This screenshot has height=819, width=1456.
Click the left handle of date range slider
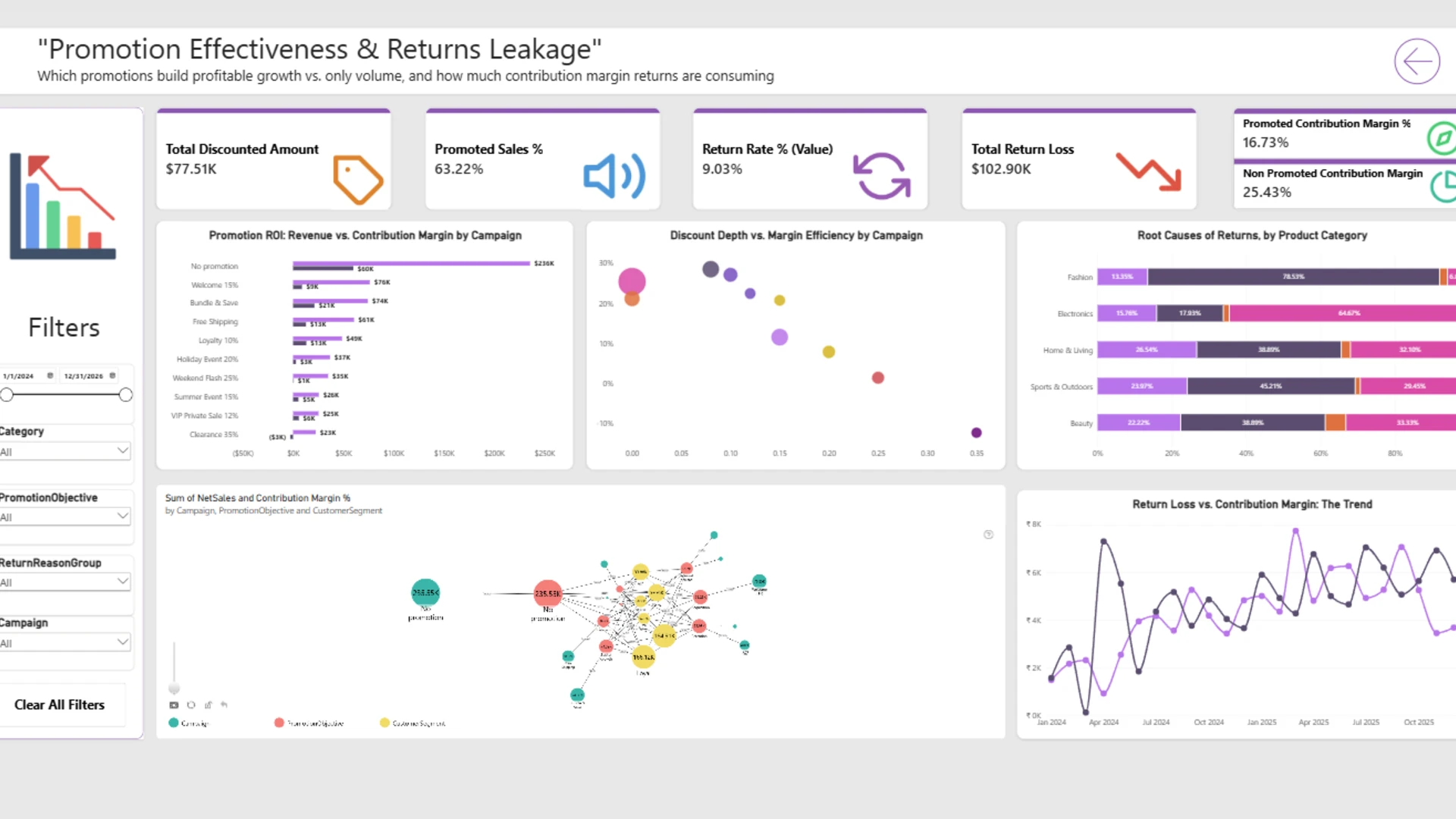tap(7, 394)
